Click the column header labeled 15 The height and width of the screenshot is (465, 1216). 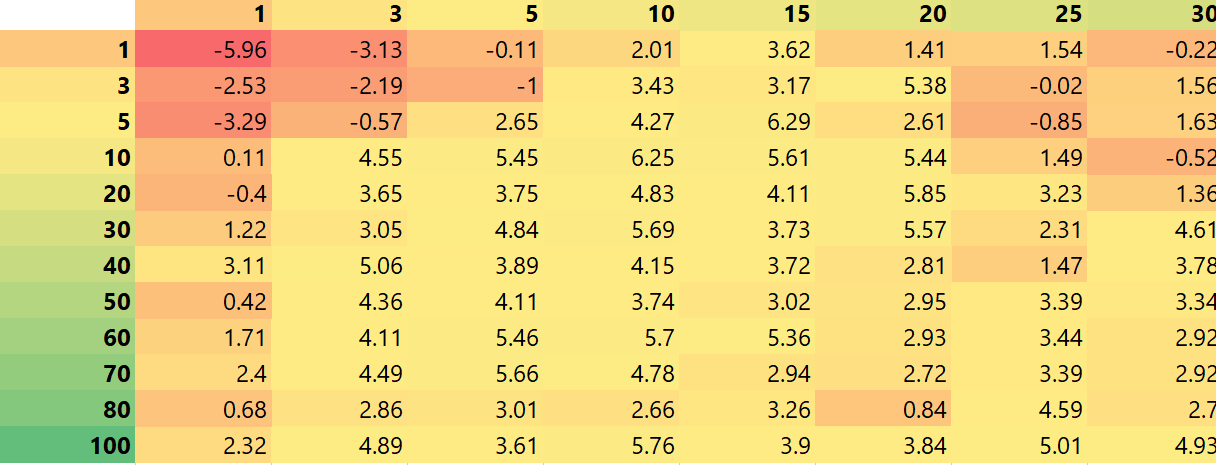(x=747, y=14)
